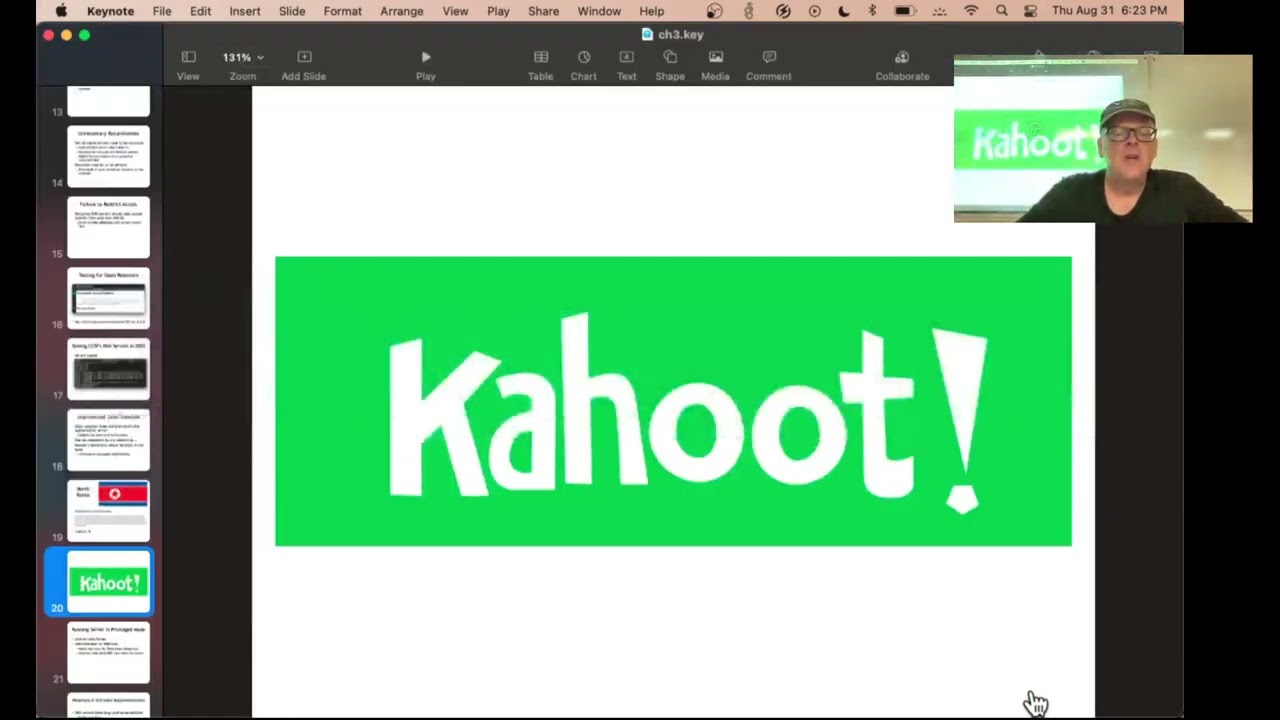Open the Share menu
The height and width of the screenshot is (720, 1280).
pos(544,11)
